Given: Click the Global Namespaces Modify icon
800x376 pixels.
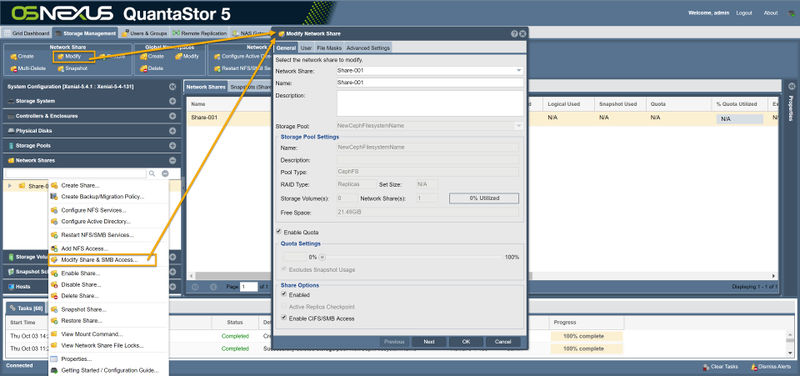Looking at the screenshot, I should (x=178, y=57).
